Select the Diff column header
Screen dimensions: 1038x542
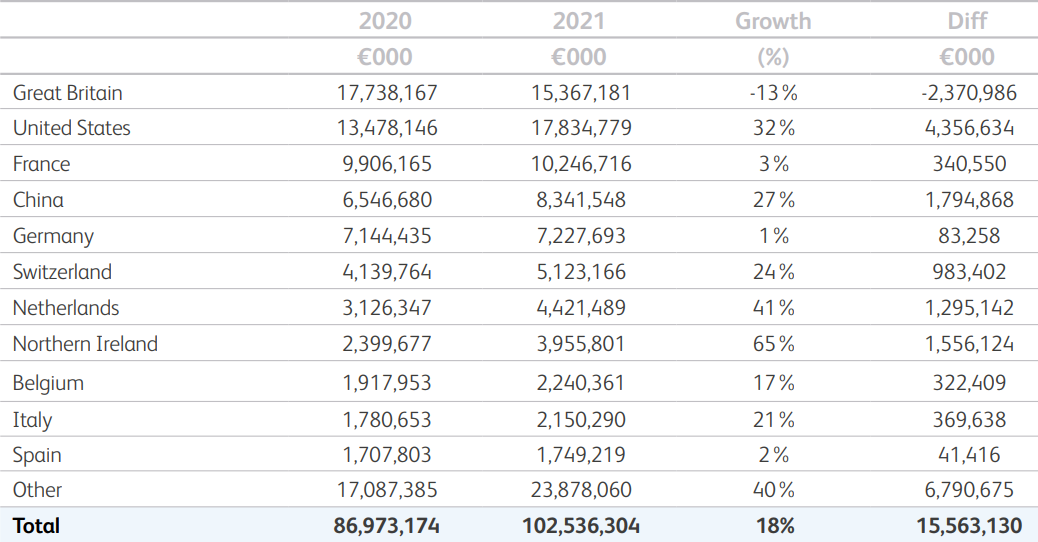(x=967, y=21)
